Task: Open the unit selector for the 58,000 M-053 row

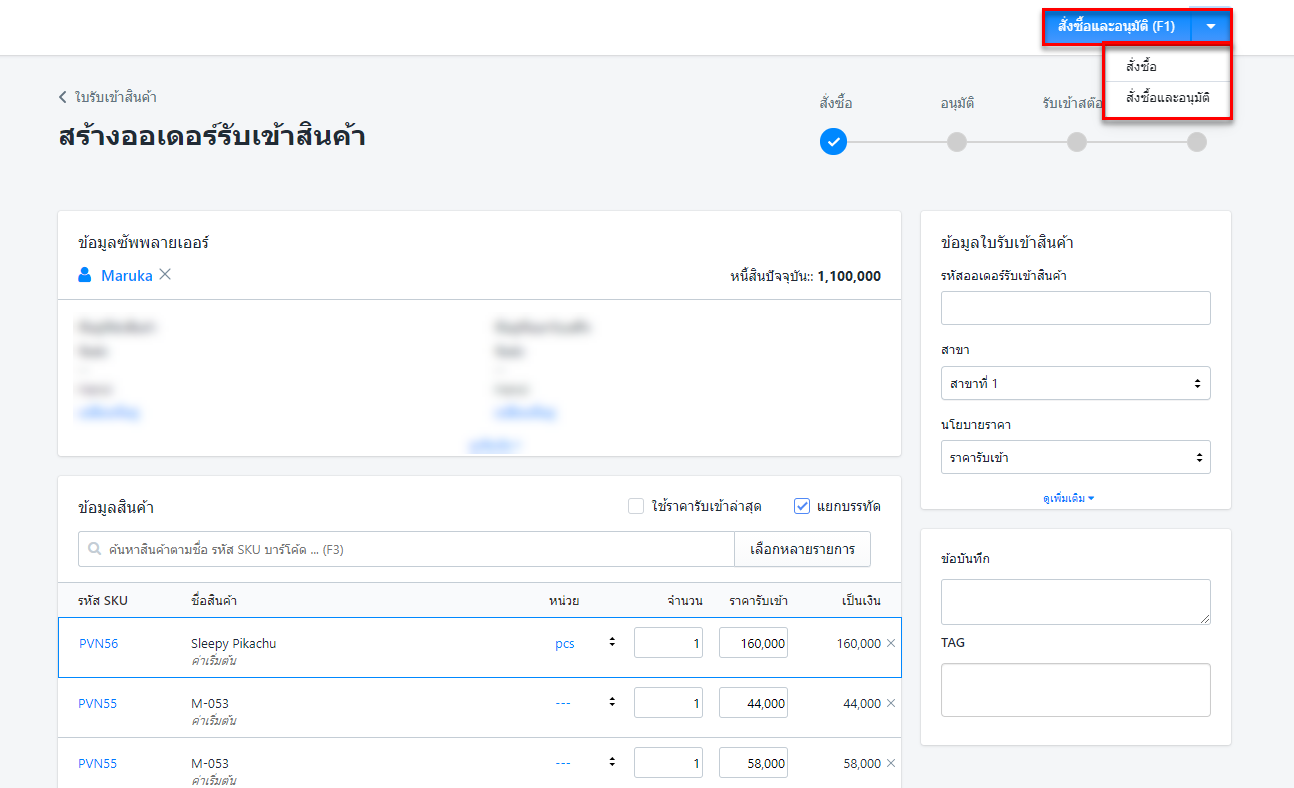Action: [x=612, y=763]
